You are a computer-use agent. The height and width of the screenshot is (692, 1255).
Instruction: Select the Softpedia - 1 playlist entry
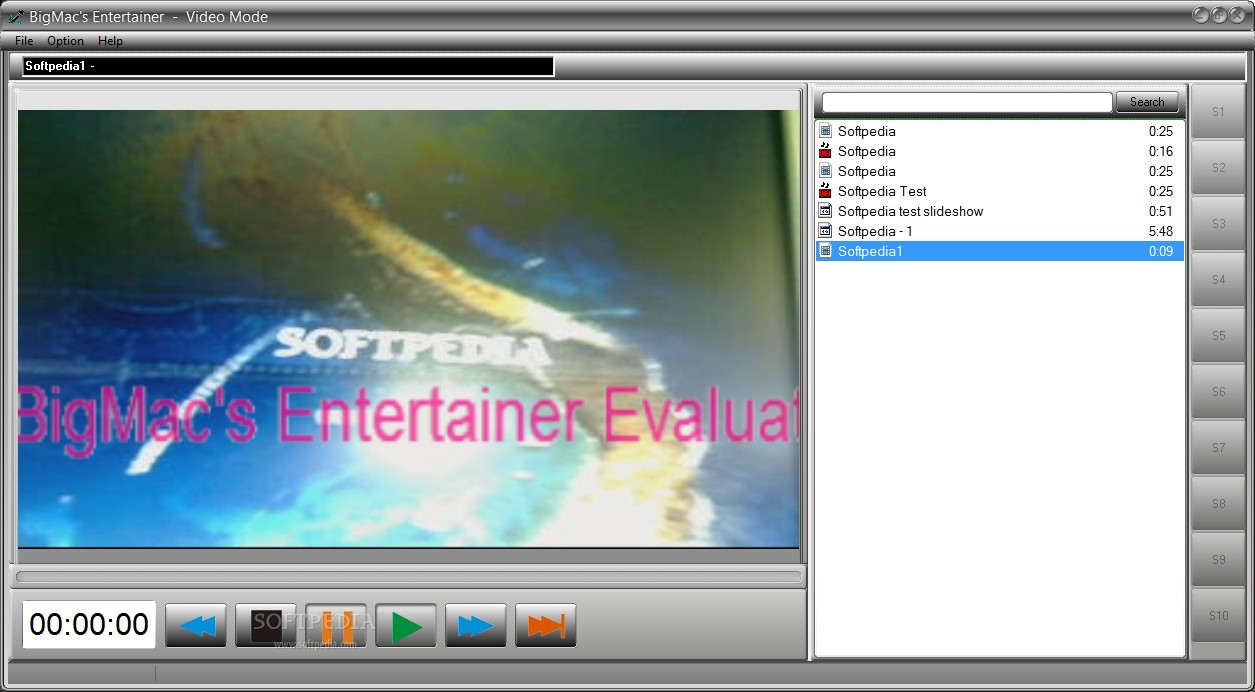coord(1000,231)
